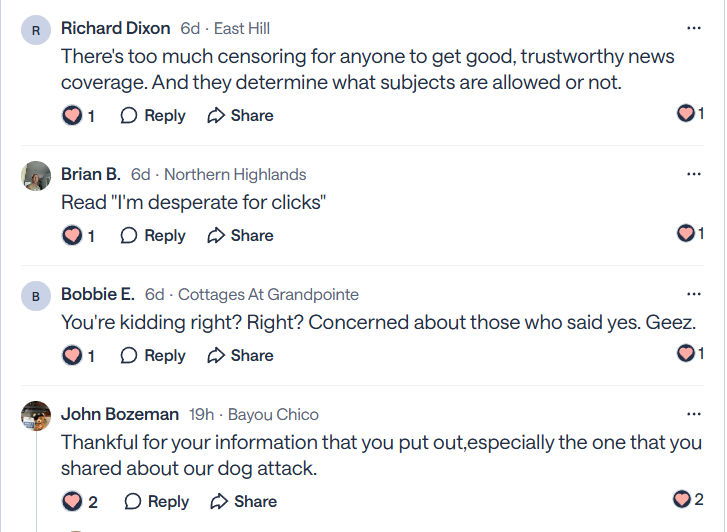Screen dimensions: 727x532
Task: Reply to Richard Dixon's comment
Action: [153, 116]
